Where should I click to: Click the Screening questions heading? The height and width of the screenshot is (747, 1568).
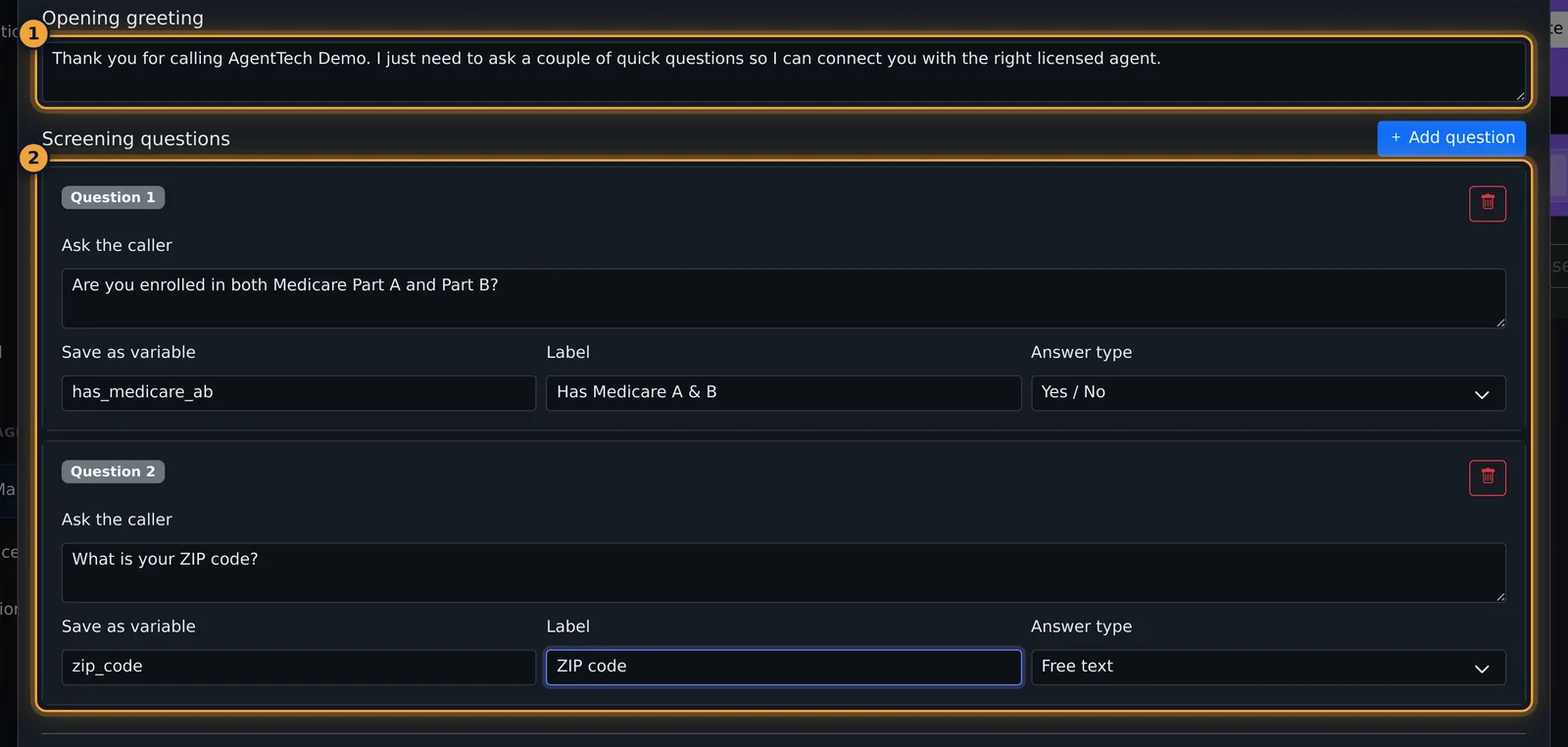[136, 139]
